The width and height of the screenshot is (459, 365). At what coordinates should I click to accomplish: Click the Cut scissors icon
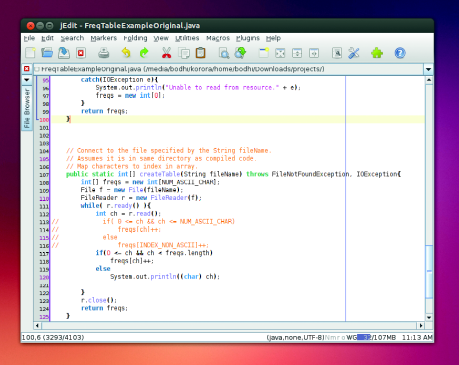(x=166, y=53)
